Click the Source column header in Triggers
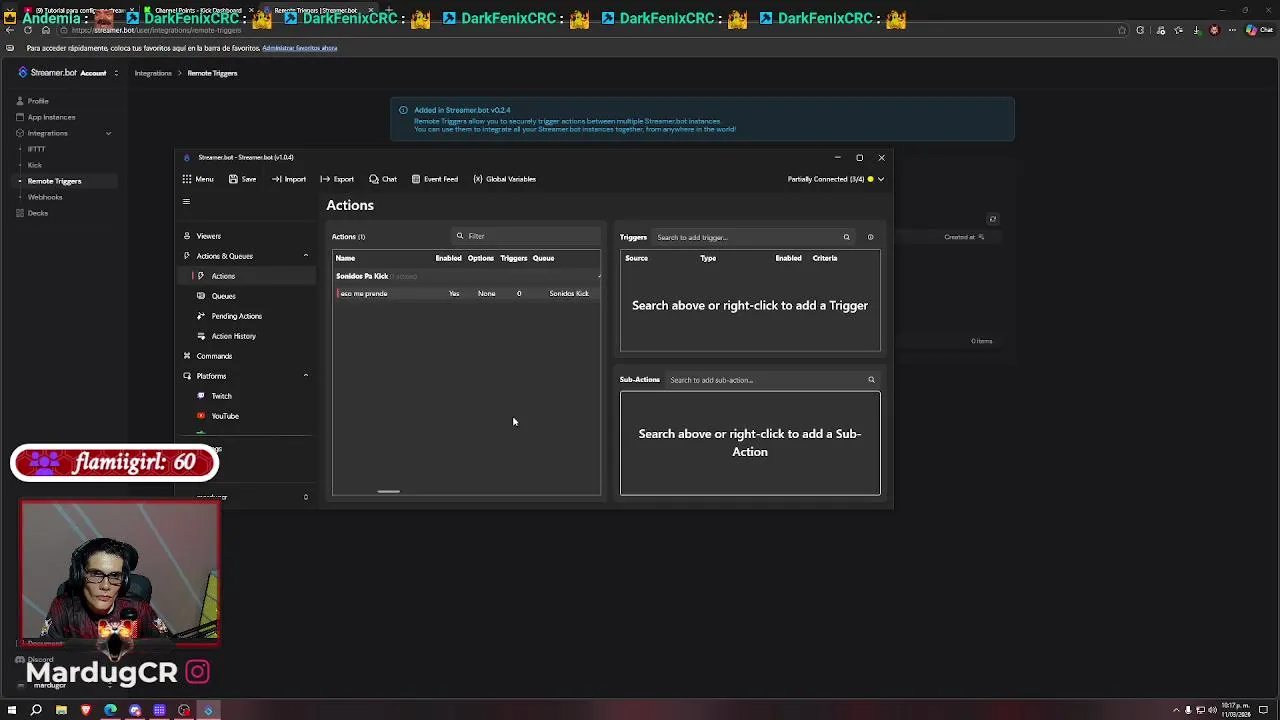The height and width of the screenshot is (720, 1280). (x=636, y=258)
